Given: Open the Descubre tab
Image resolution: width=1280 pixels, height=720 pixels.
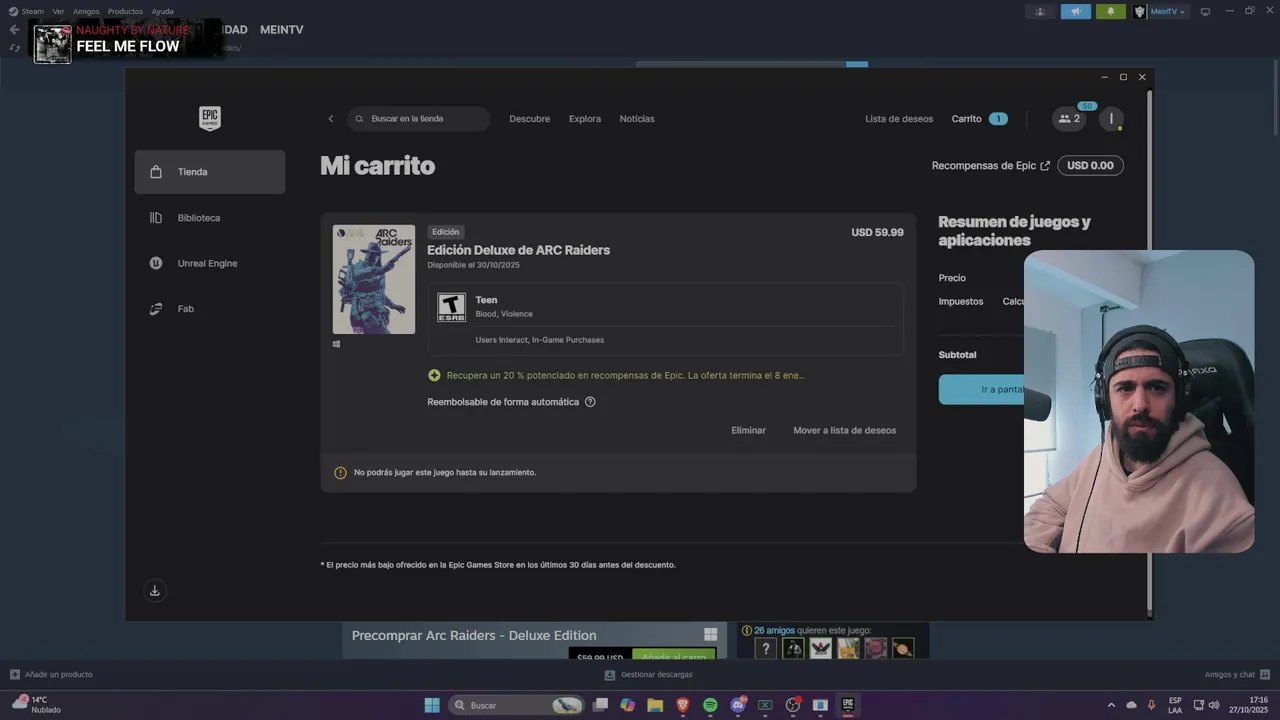Looking at the screenshot, I should [x=530, y=119].
